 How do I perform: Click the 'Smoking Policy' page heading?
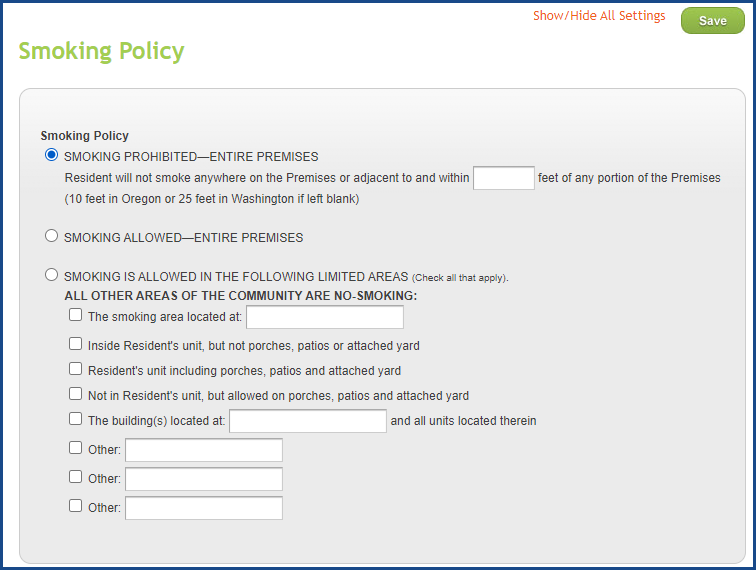[x=101, y=52]
